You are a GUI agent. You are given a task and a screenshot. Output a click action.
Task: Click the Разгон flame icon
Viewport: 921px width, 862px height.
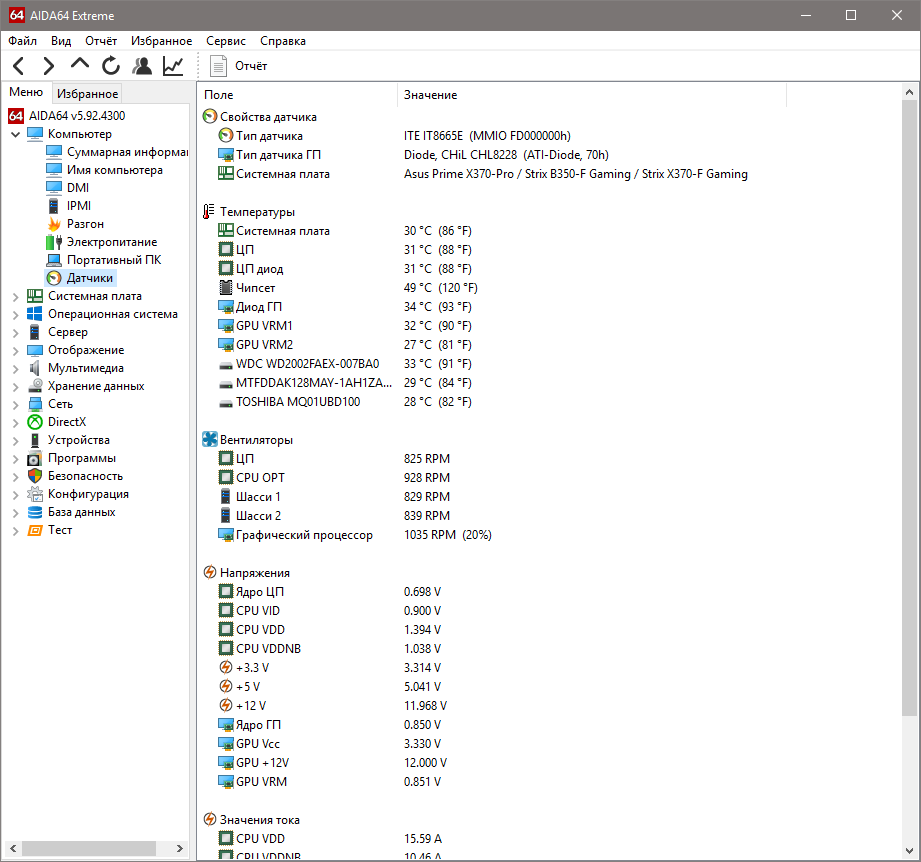[x=54, y=224]
